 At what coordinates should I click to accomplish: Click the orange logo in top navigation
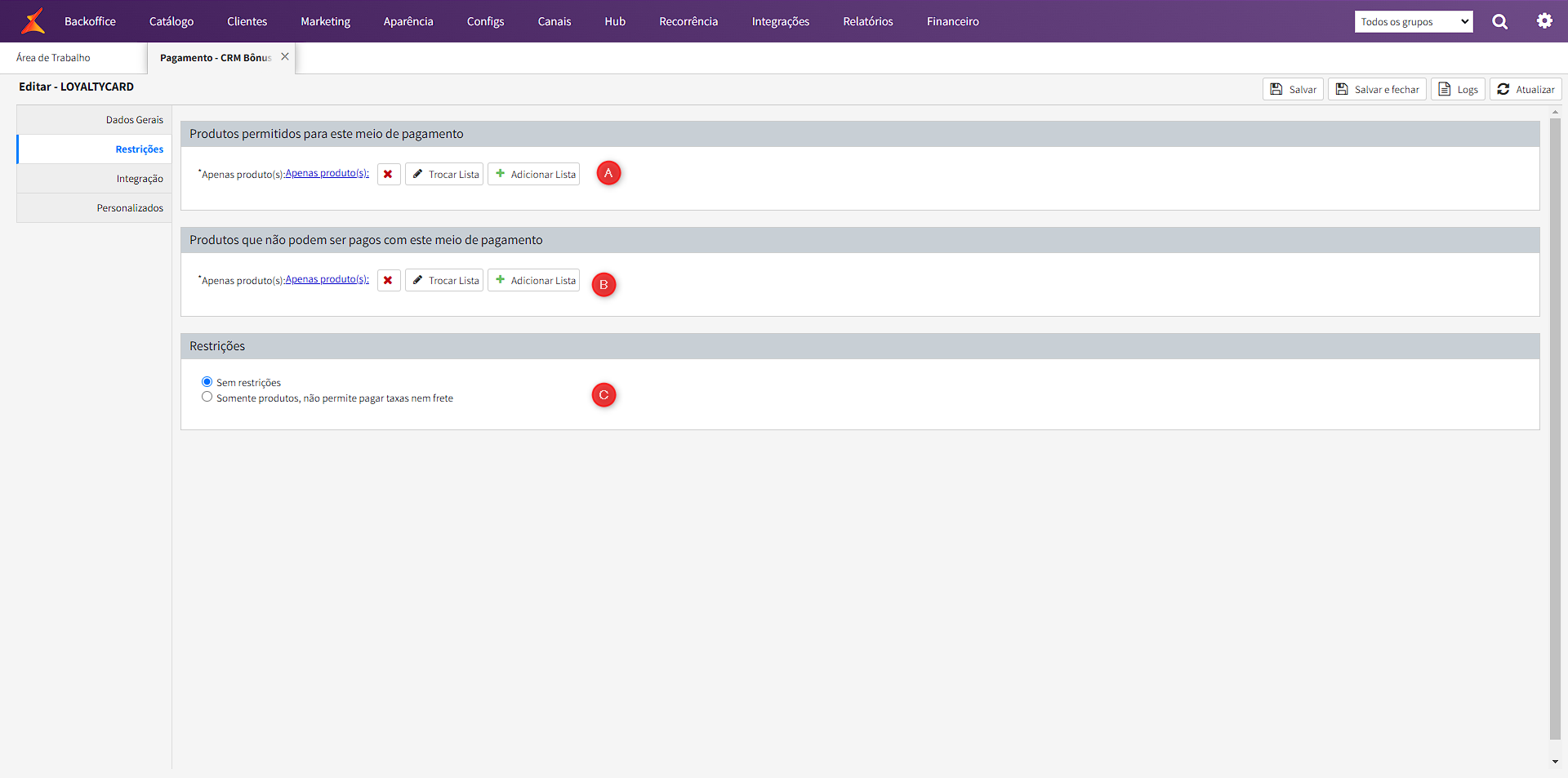click(x=33, y=21)
